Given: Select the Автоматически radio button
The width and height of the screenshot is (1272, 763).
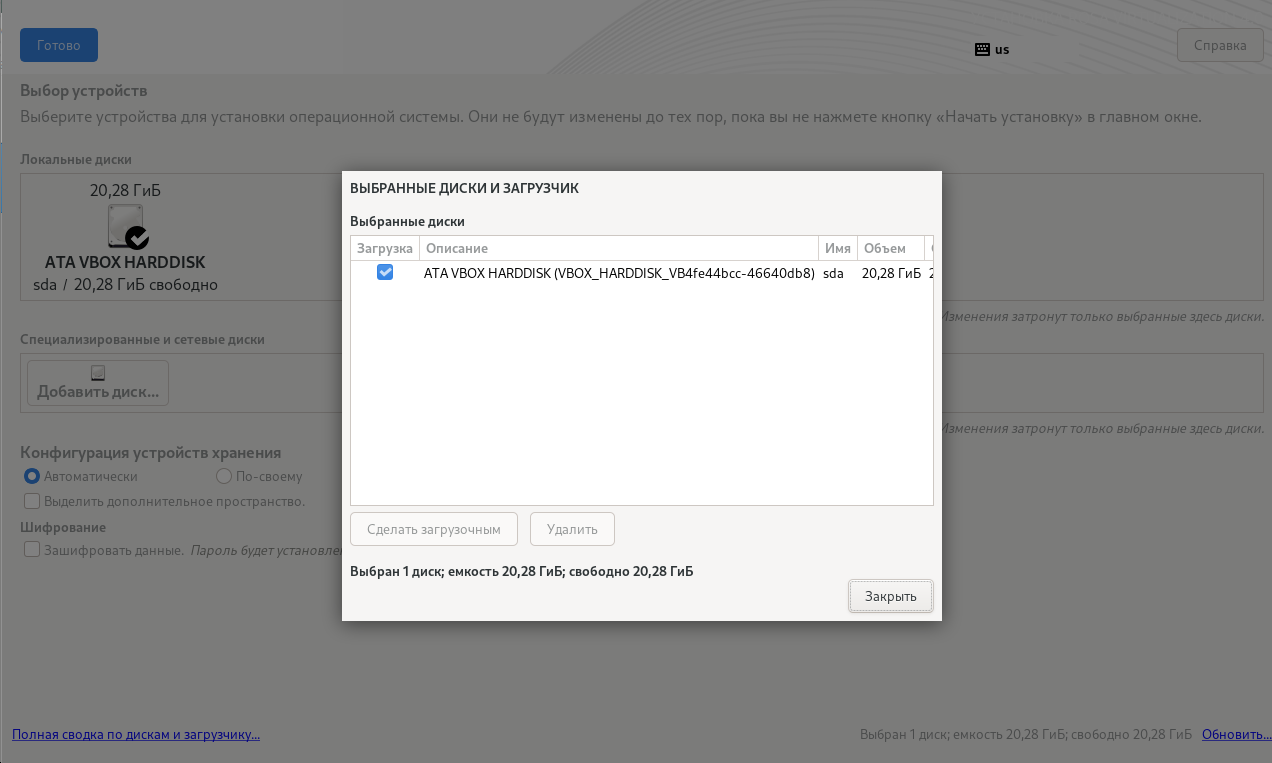Looking at the screenshot, I should (x=32, y=476).
